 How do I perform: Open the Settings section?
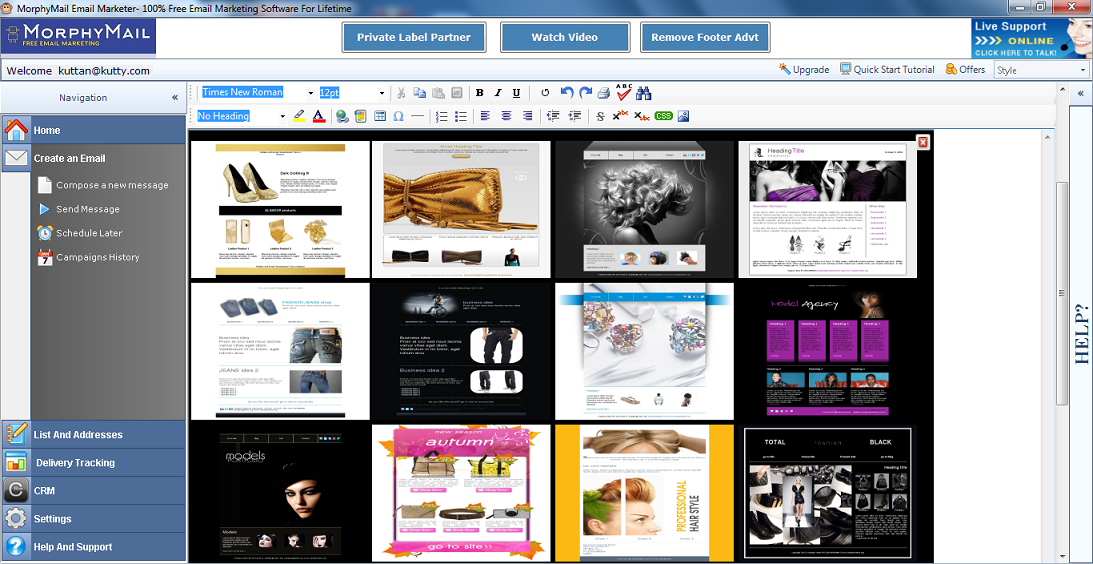pyautogui.click(x=93, y=519)
